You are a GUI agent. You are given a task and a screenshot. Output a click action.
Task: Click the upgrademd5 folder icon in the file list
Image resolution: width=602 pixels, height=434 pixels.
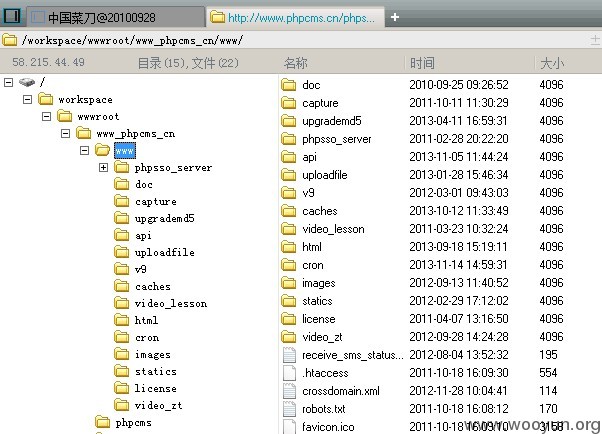289,121
